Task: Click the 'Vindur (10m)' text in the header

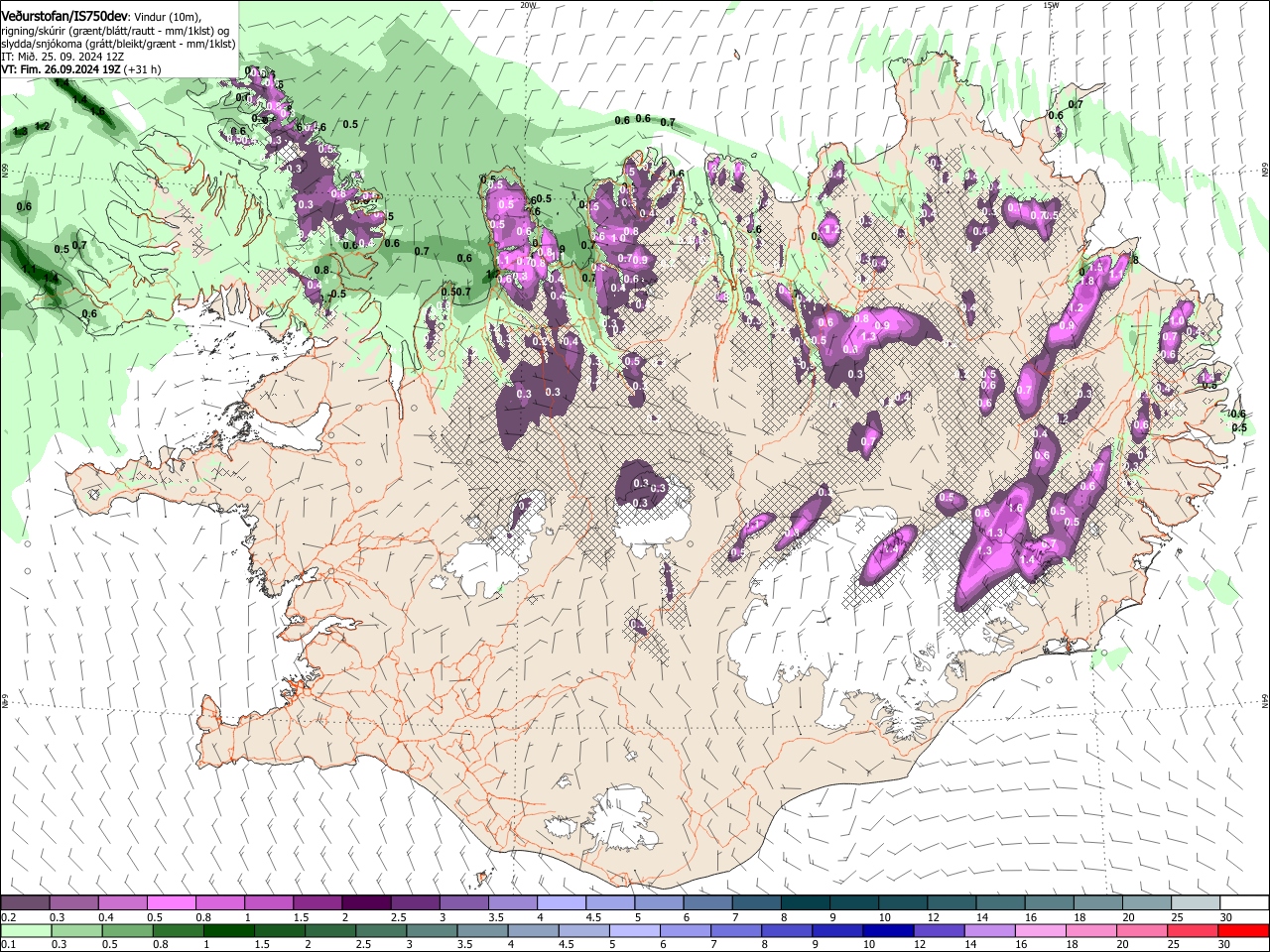Action: (x=167, y=18)
